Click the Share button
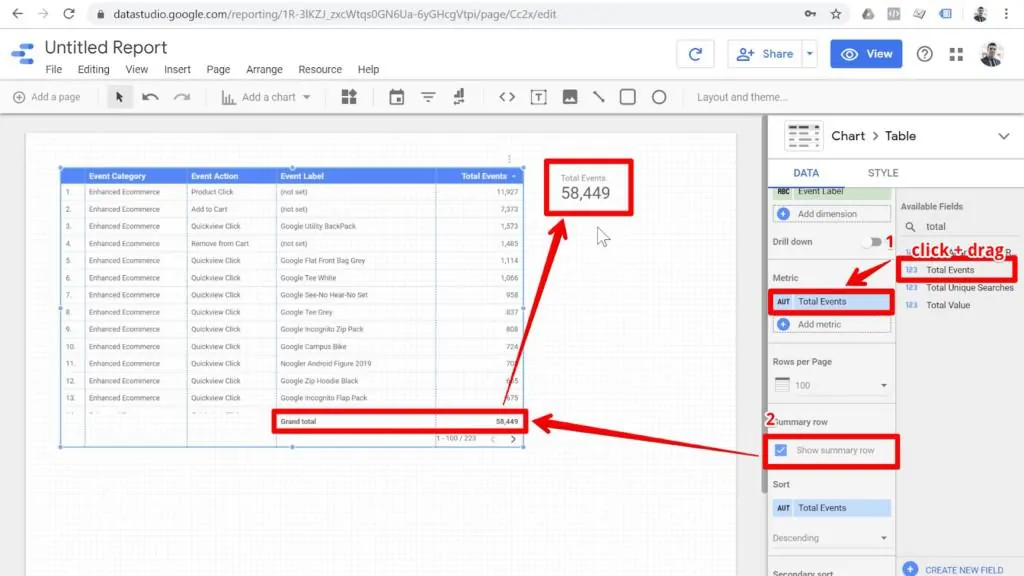 click(765, 53)
